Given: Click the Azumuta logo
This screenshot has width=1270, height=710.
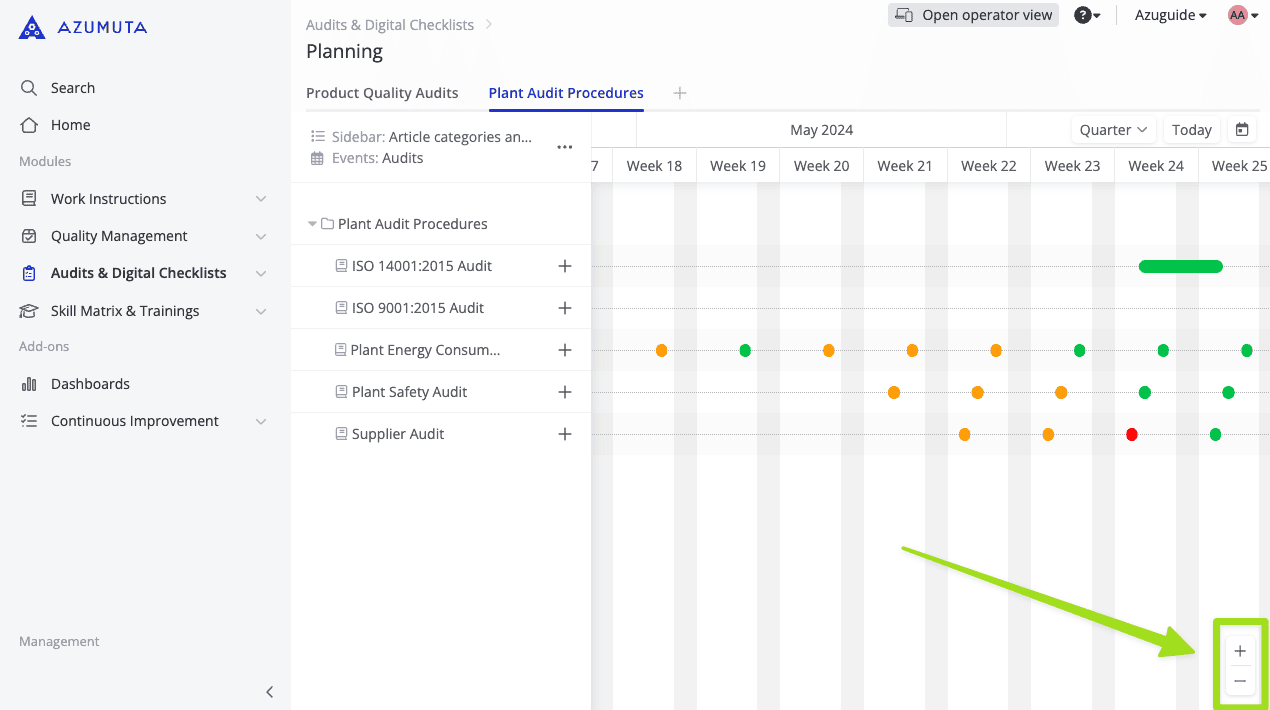Looking at the screenshot, I should click(83, 28).
